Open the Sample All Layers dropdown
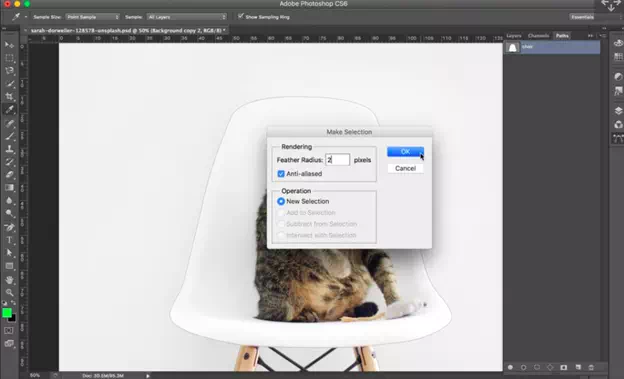624x379 pixels. click(x=187, y=17)
